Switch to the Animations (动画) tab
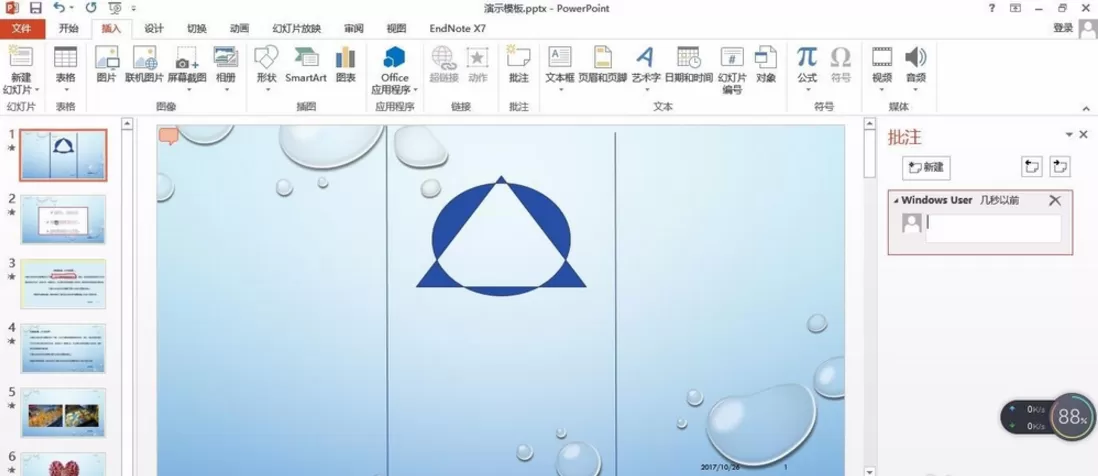Image resolution: width=1098 pixels, height=476 pixels. (x=239, y=29)
